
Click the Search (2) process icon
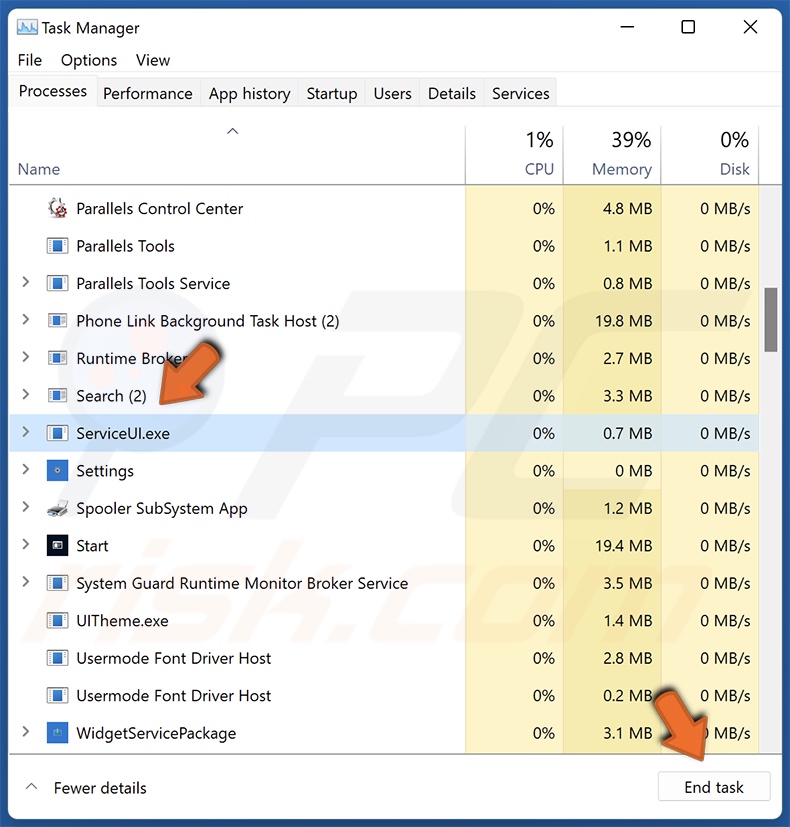point(57,396)
